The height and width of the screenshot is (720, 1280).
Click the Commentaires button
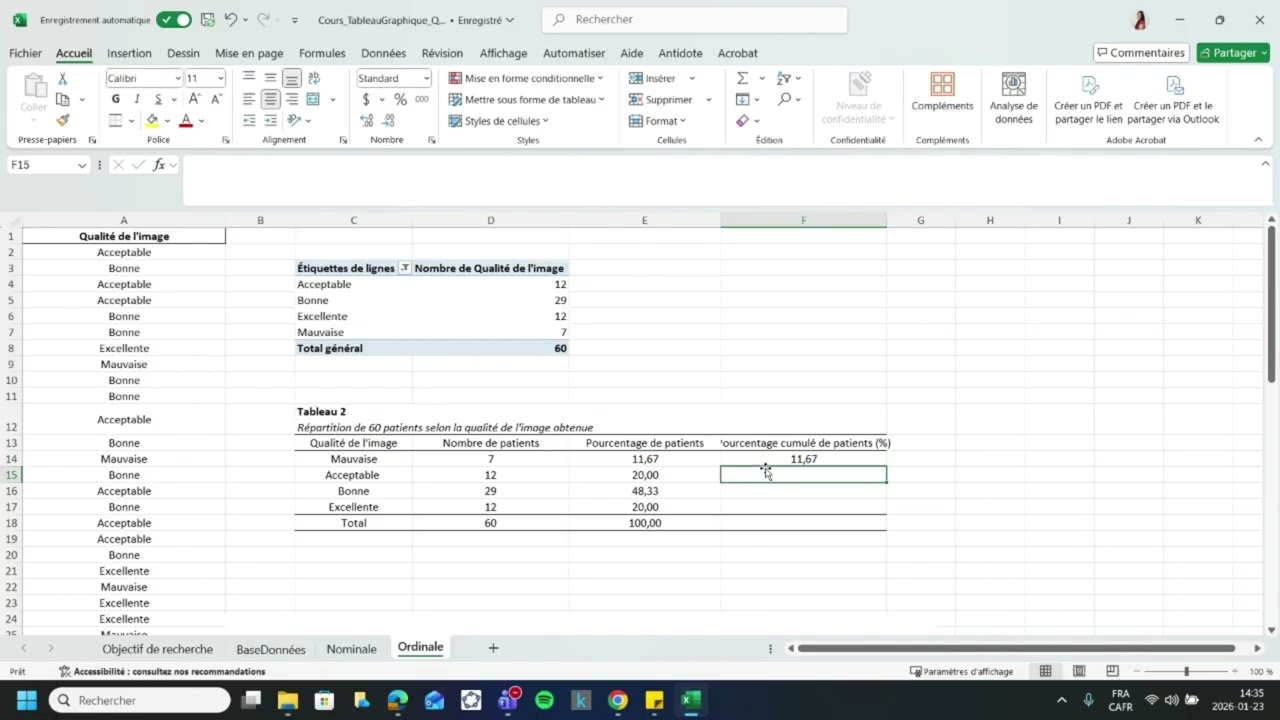tap(1141, 53)
